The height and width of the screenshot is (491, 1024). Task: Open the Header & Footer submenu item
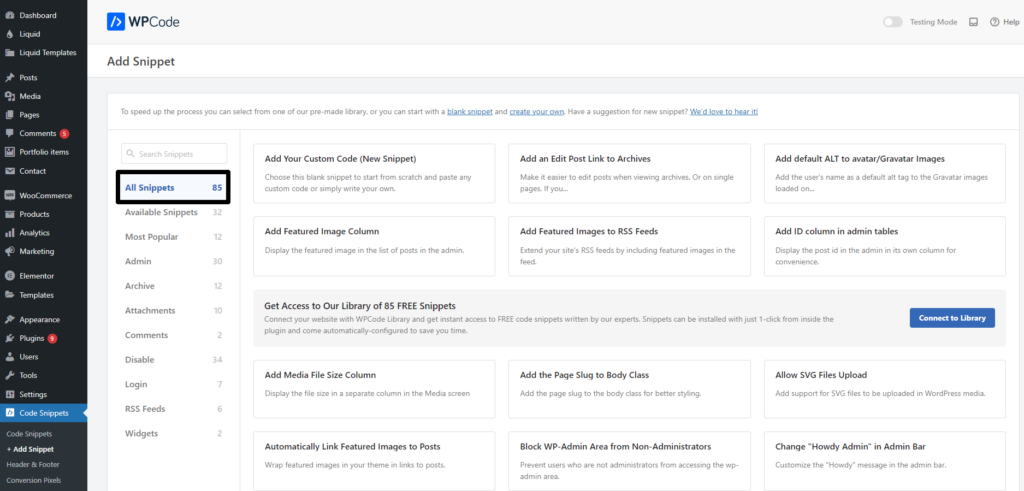click(33, 464)
